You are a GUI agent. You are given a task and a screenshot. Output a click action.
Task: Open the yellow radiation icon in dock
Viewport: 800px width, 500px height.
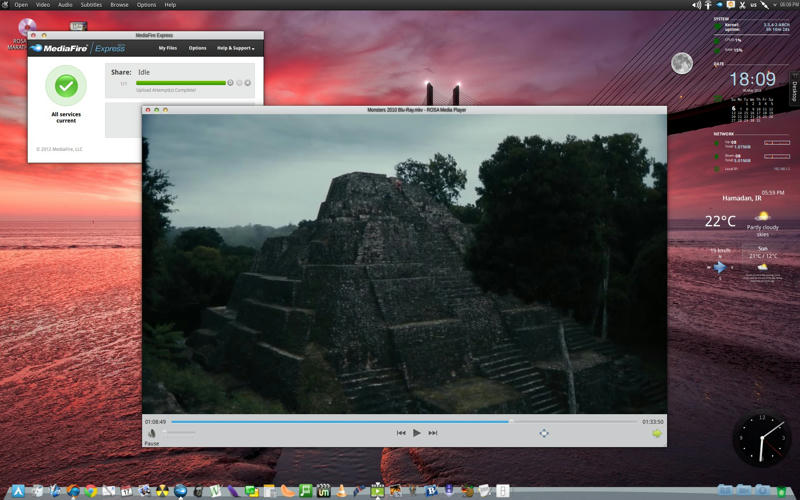click(162, 491)
